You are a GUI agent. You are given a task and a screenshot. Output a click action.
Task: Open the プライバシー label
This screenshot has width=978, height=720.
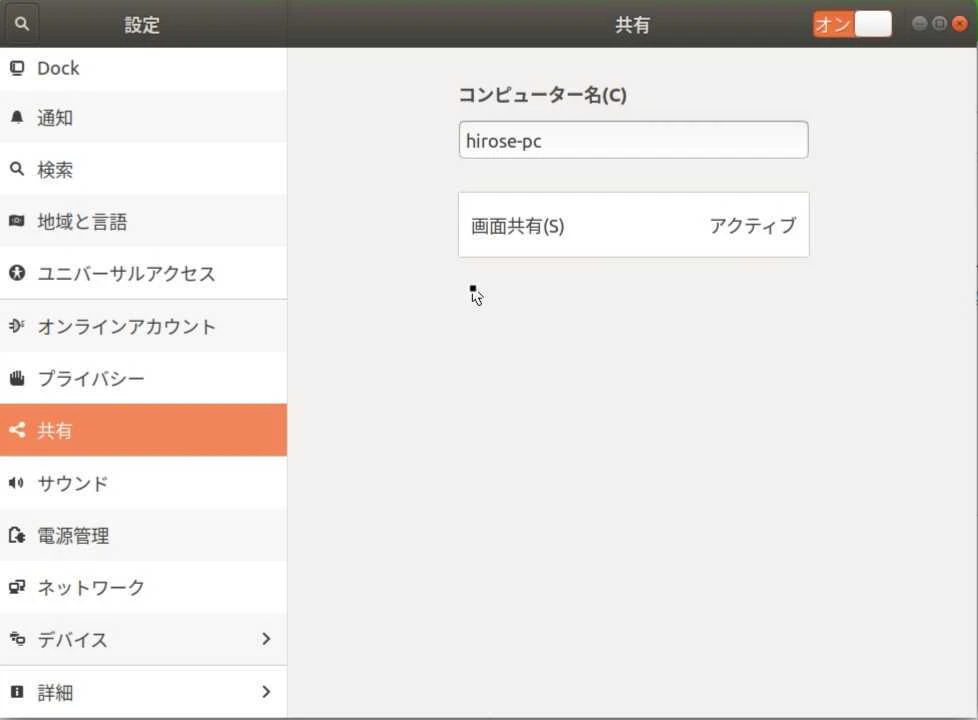point(91,378)
